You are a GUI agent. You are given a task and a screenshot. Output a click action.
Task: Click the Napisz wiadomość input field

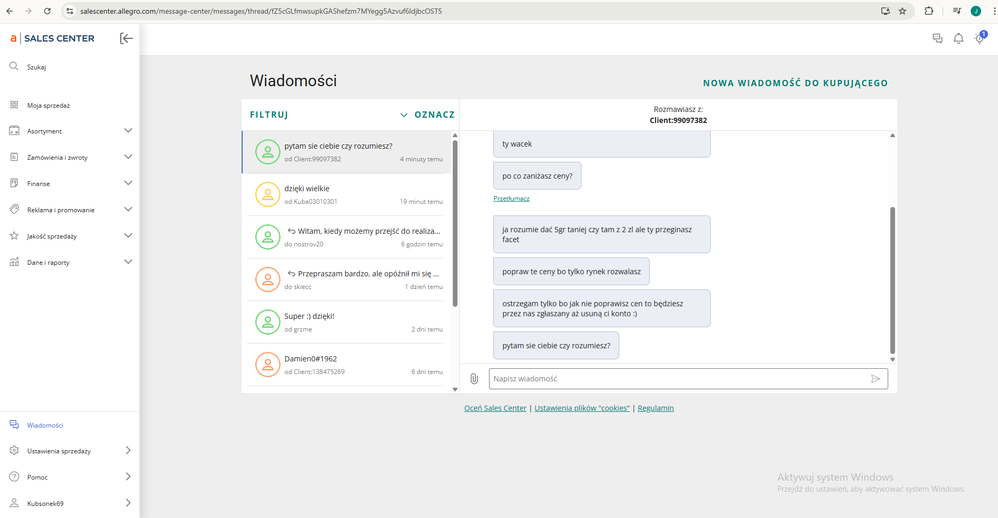[678, 379]
